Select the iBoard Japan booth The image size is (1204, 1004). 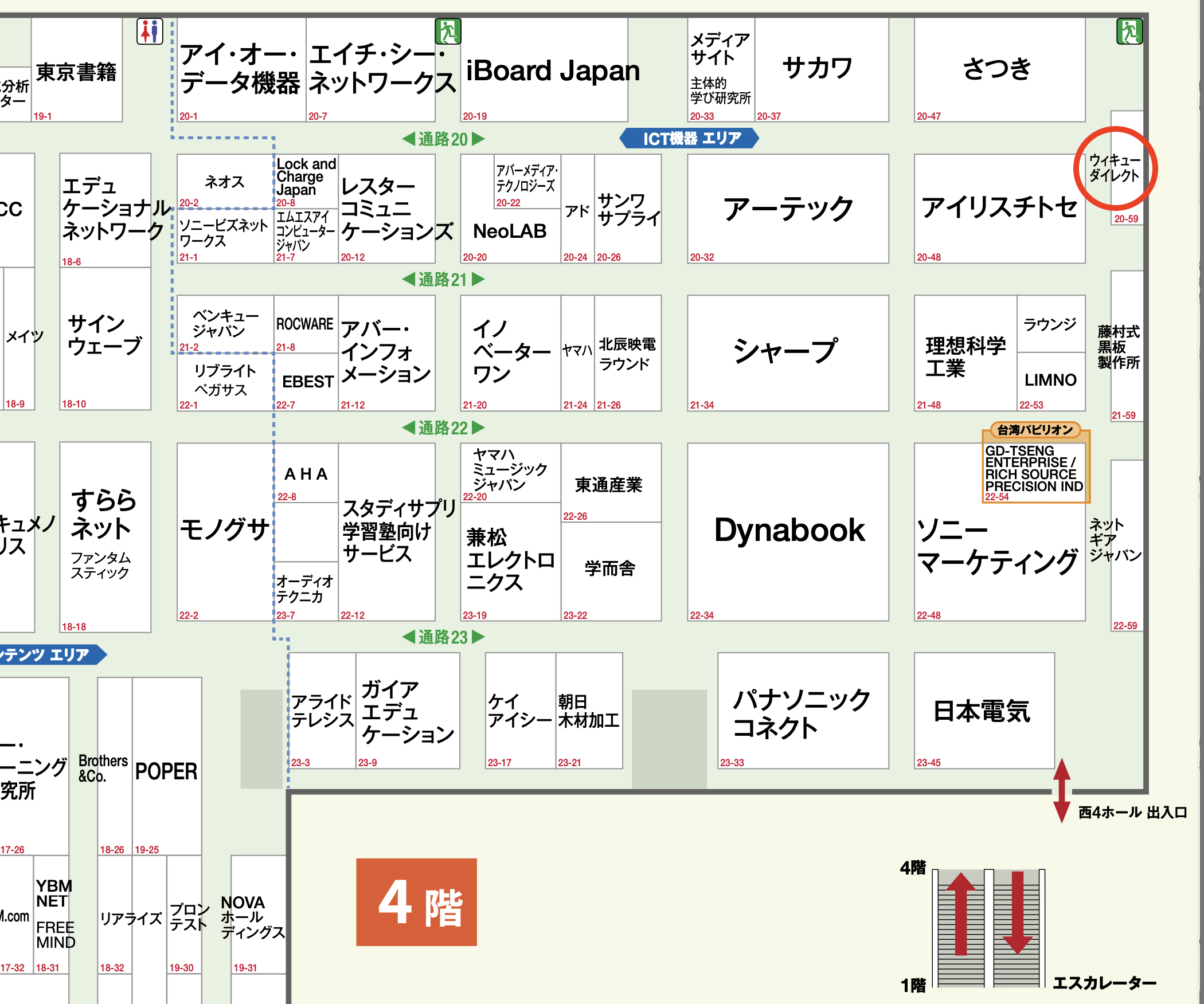pos(544,69)
